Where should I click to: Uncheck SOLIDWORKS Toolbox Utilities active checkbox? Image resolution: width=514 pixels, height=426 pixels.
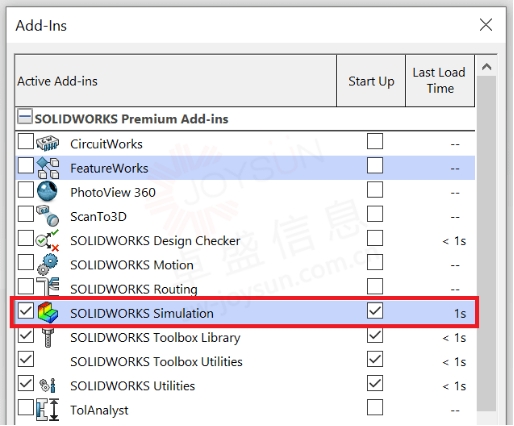pyautogui.click(x=26, y=359)
